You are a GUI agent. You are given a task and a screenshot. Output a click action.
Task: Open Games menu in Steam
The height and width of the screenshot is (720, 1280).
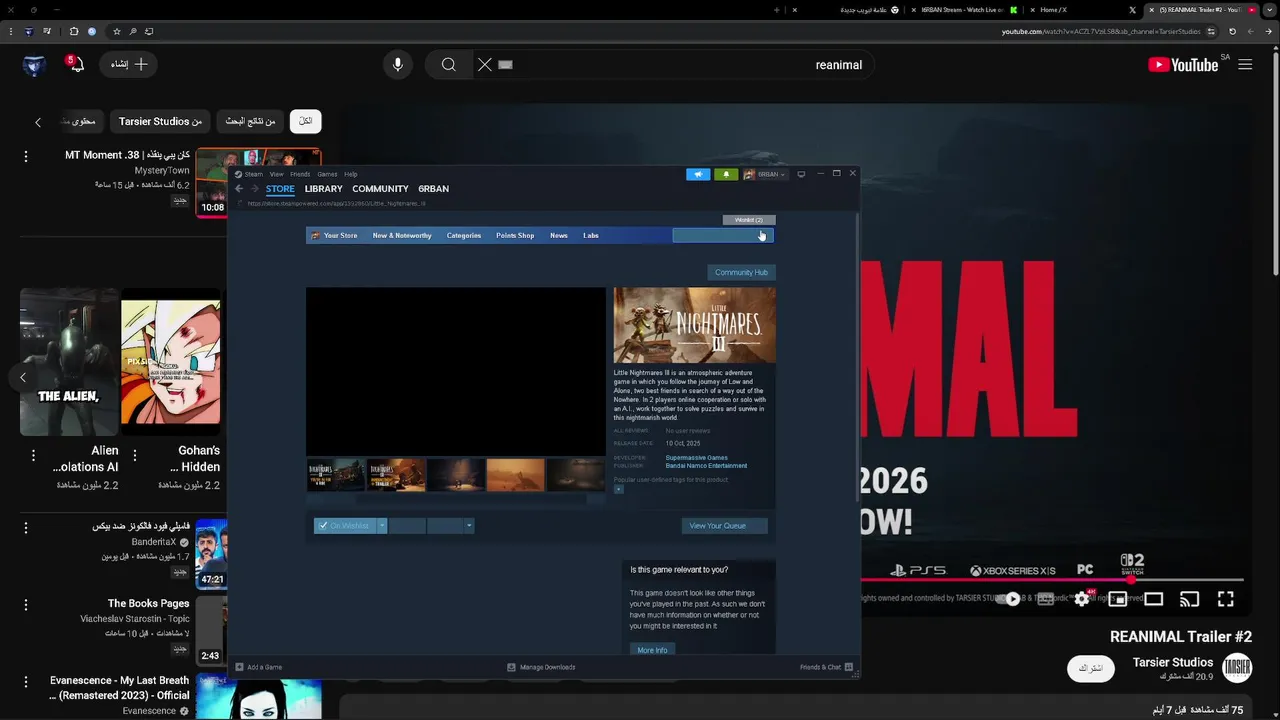[327, 174]
